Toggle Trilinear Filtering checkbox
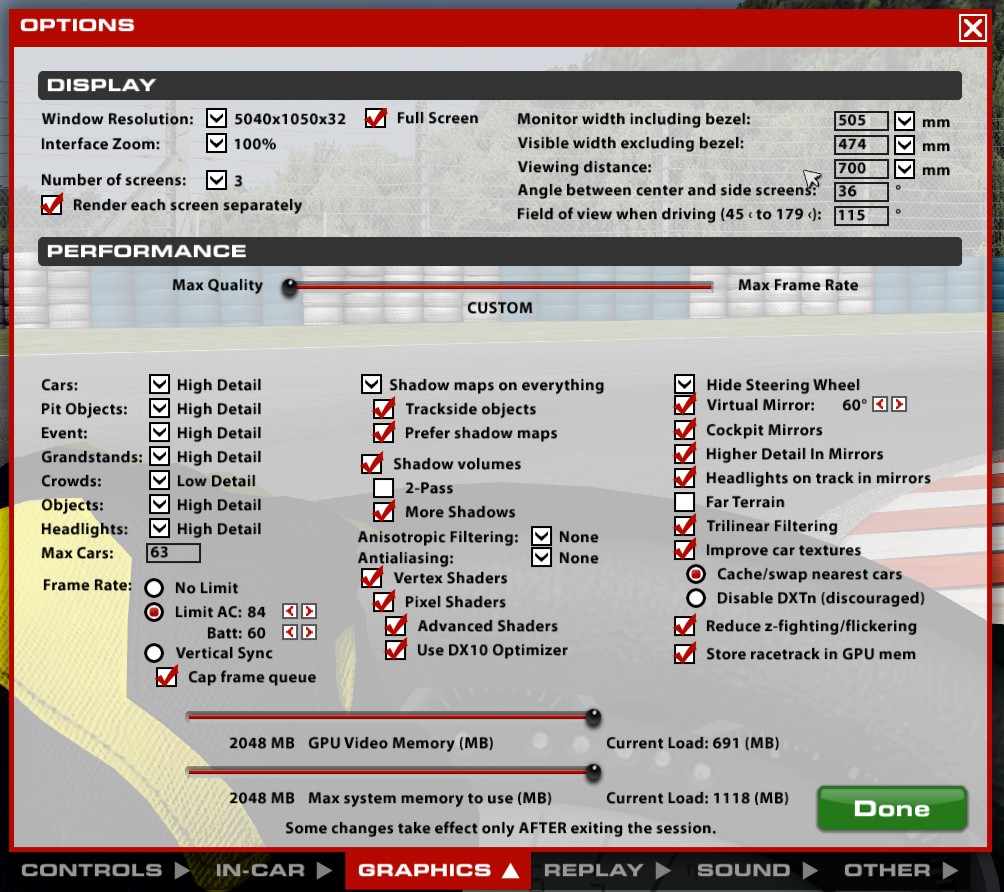 684,525
